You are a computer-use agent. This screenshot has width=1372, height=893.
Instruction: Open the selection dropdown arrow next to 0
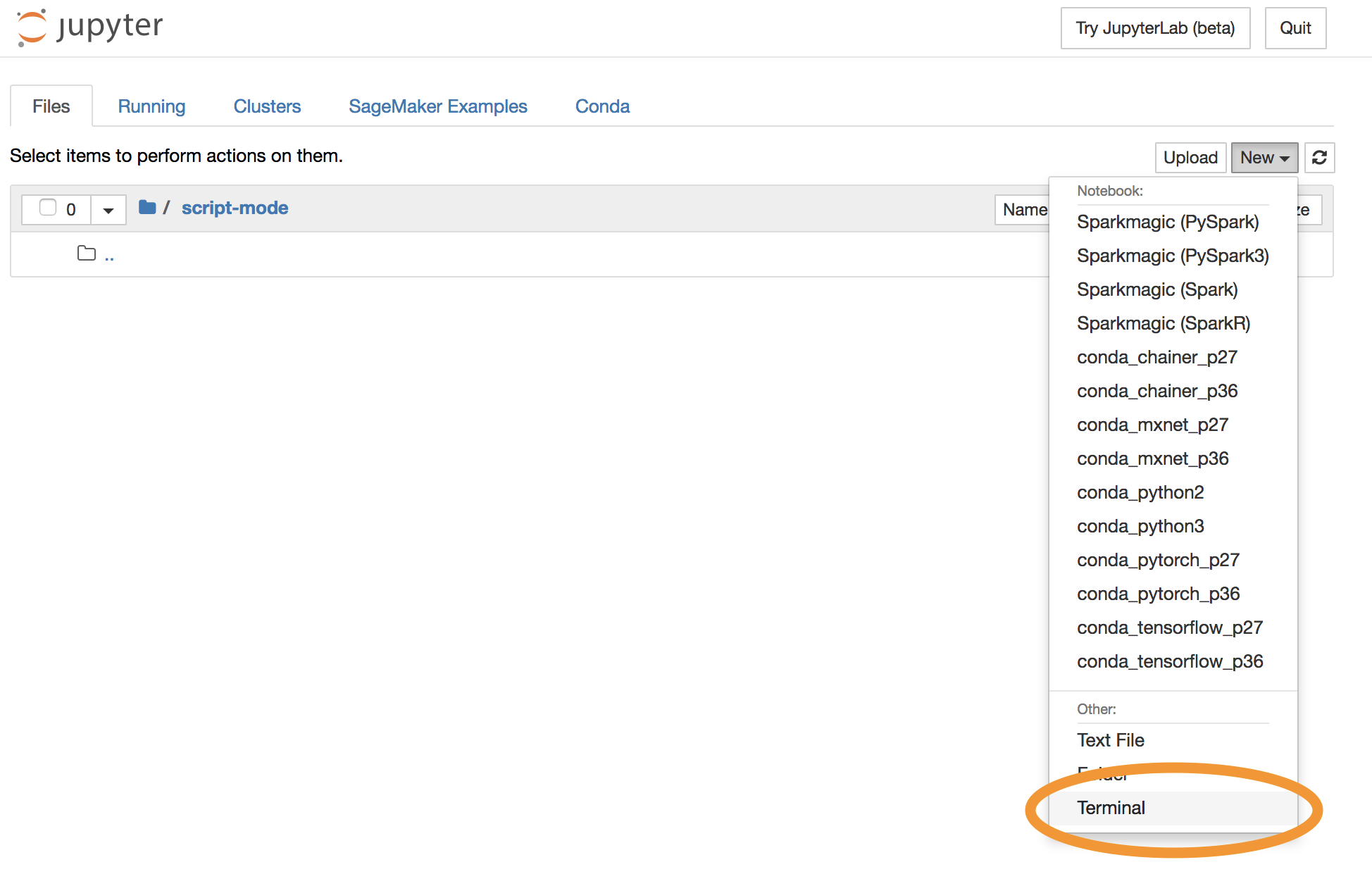(x=108, y=210)
